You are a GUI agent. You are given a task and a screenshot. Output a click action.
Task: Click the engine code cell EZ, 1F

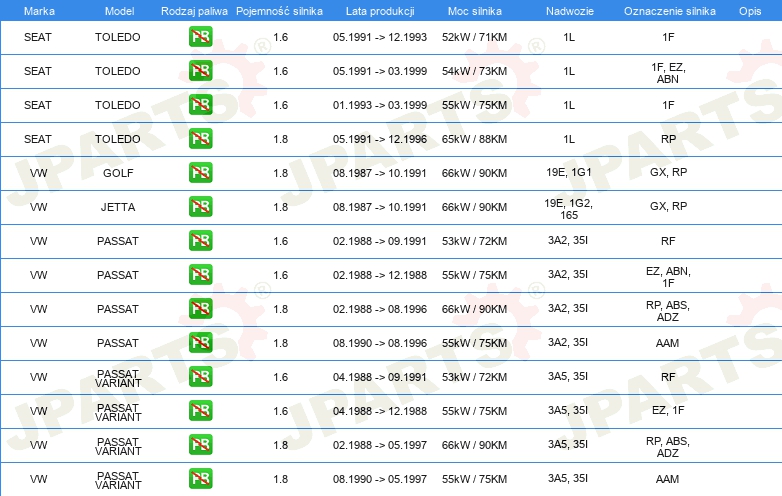668,410
